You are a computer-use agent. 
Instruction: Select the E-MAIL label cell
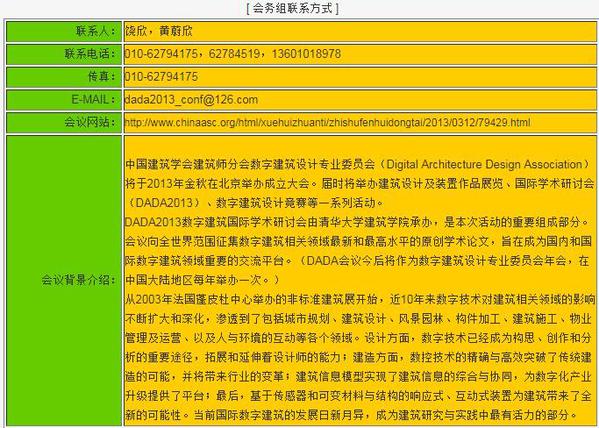64,100
